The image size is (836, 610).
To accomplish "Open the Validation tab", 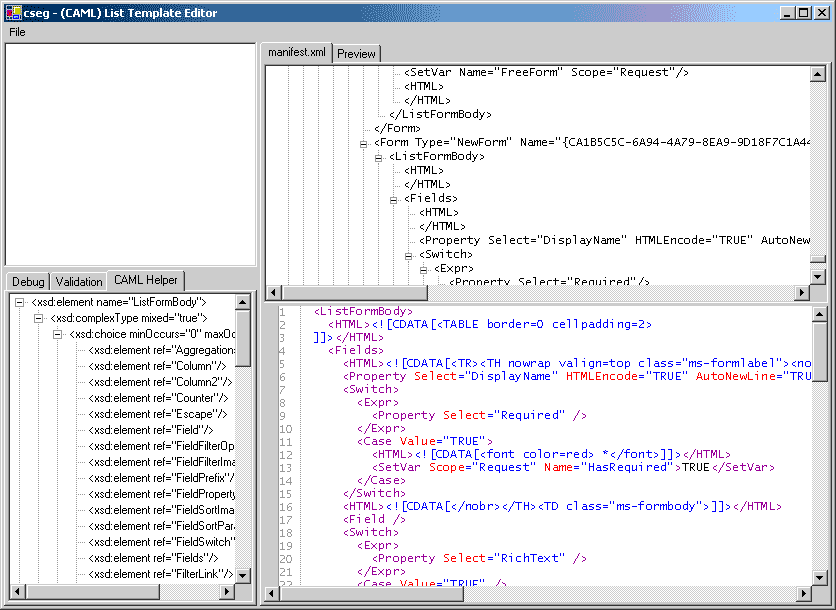I will (79, 282).
